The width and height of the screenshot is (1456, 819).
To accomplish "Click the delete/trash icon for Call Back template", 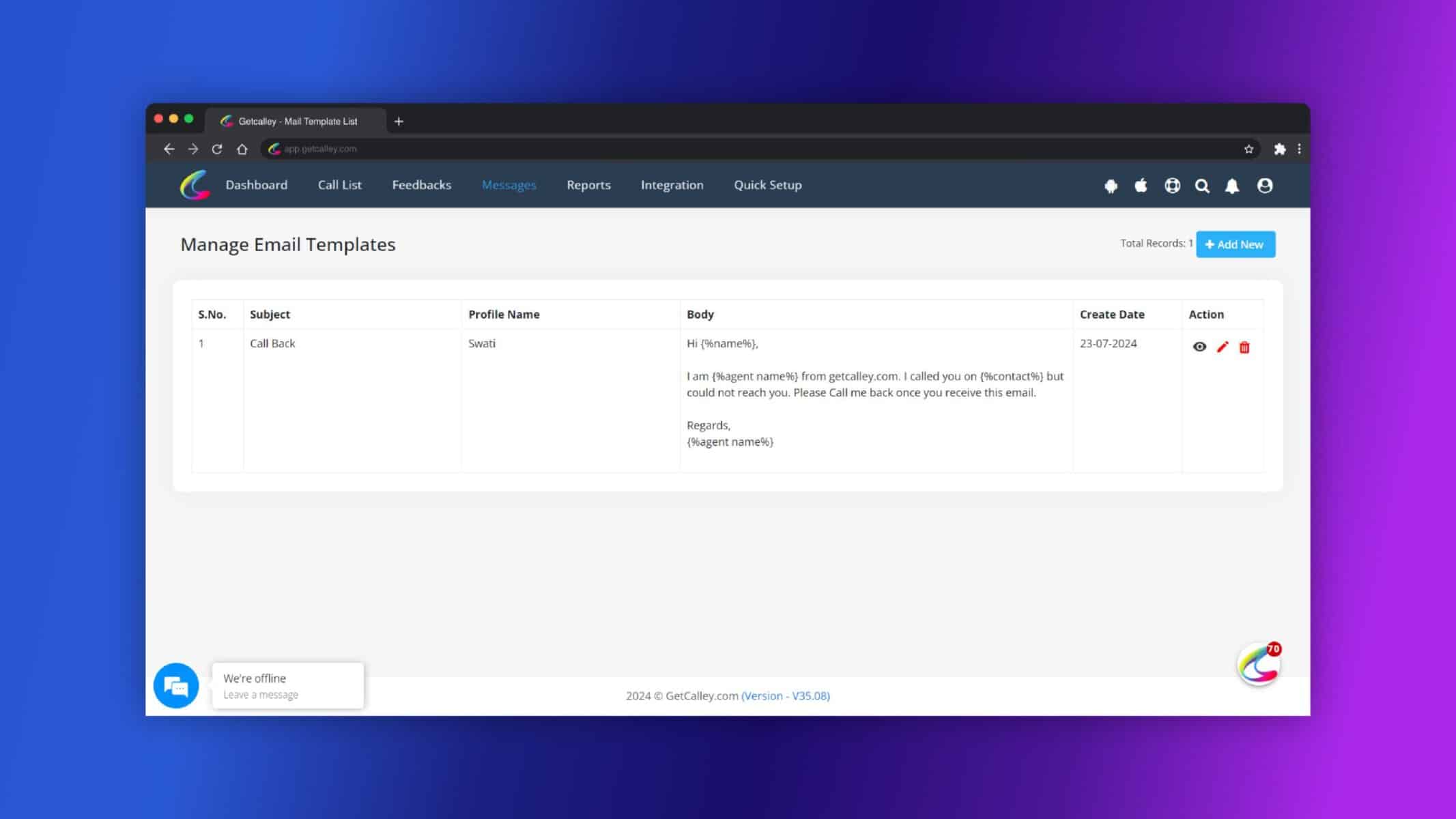I will click(x=1244, y=346).
